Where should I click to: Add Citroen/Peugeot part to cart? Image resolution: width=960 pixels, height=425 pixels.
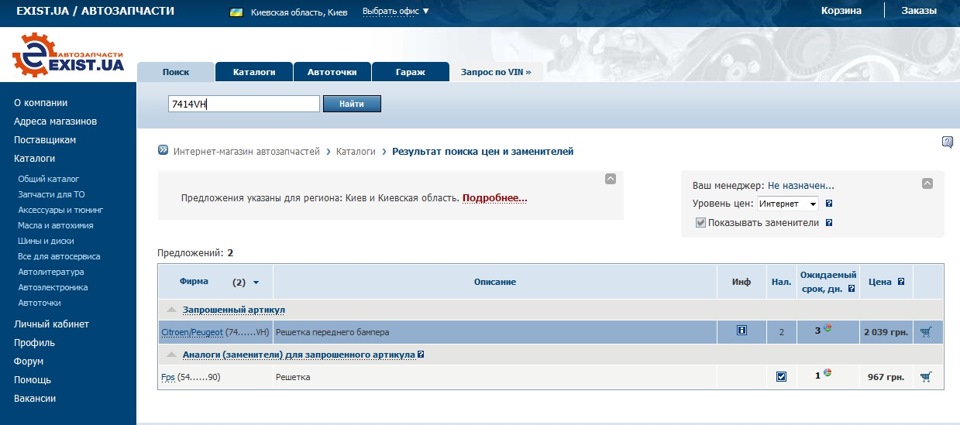[x=926, y=332]
